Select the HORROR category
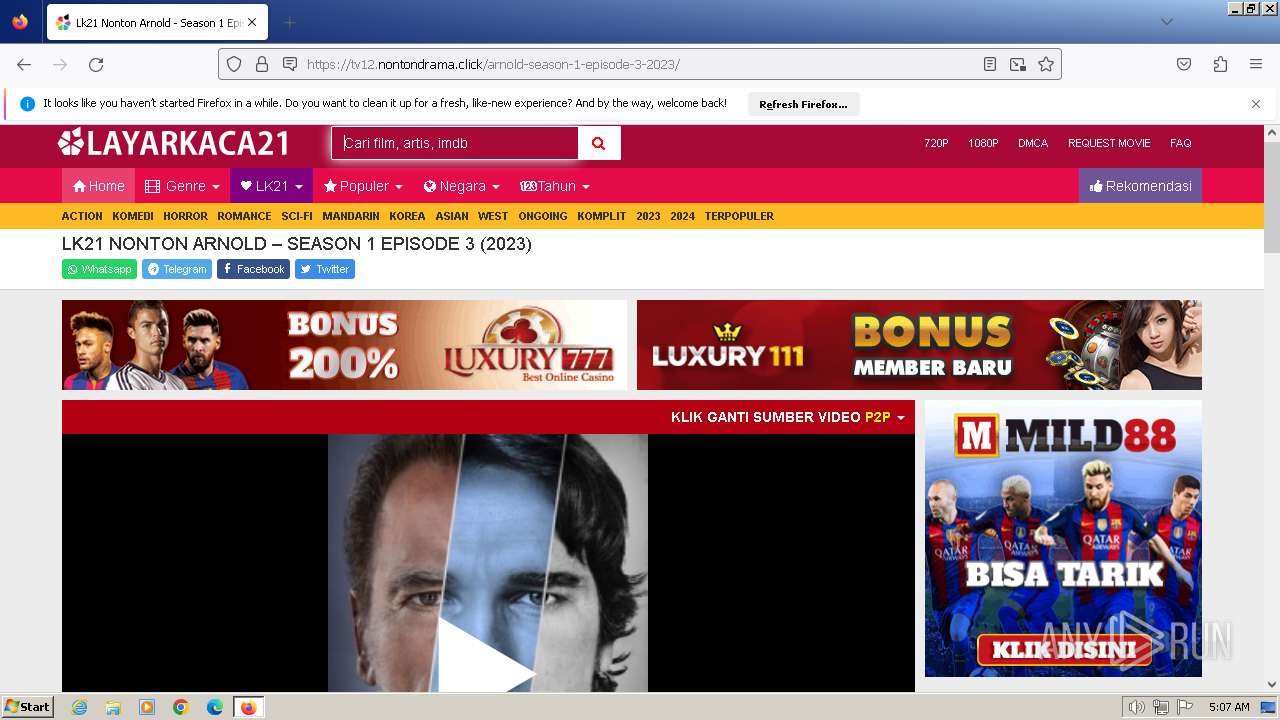Image resolution: width=1280 pixels, height=720 pixels. point(185,216)
